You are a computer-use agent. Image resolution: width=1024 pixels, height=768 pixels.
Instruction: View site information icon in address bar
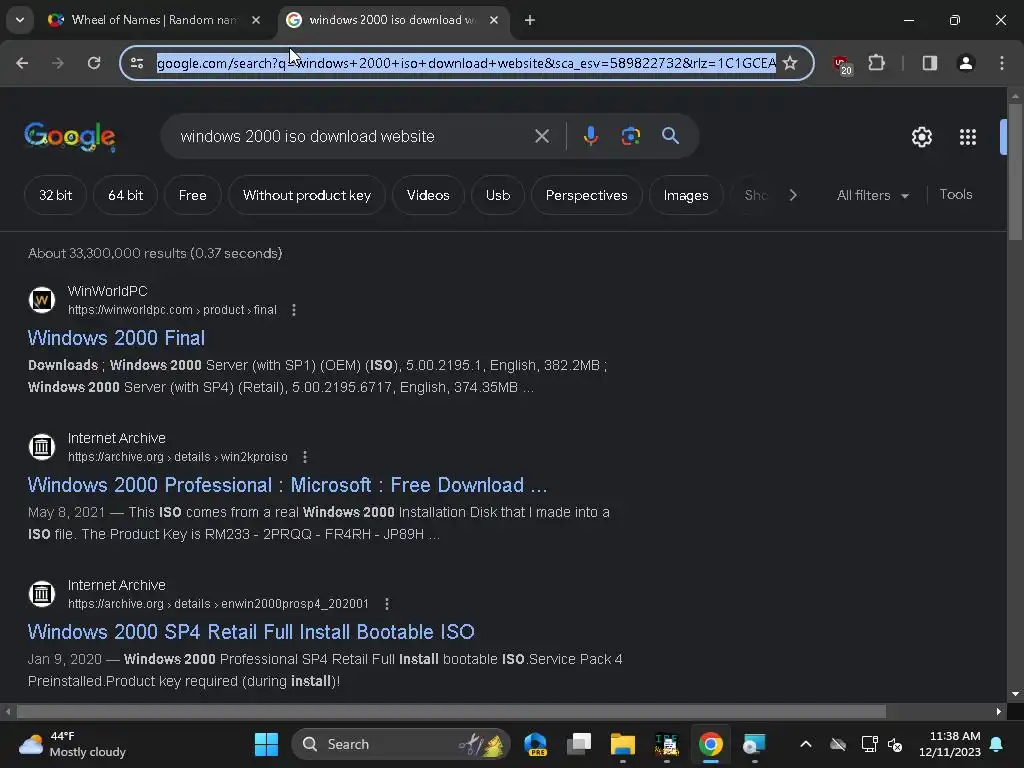(x=137, y=63)
